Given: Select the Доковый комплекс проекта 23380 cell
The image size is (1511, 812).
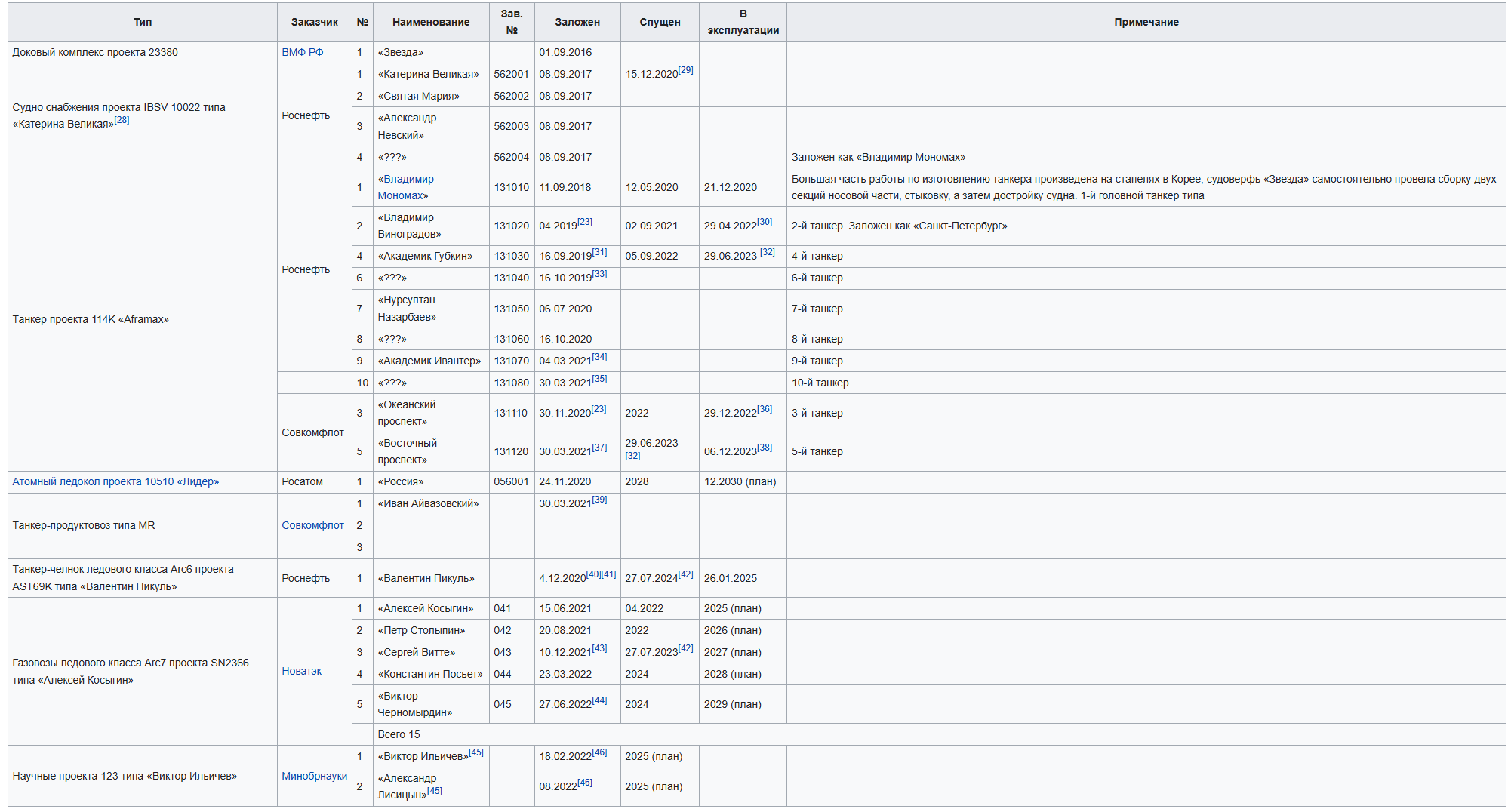Looking at the screenshot, I should click(143, 52).
